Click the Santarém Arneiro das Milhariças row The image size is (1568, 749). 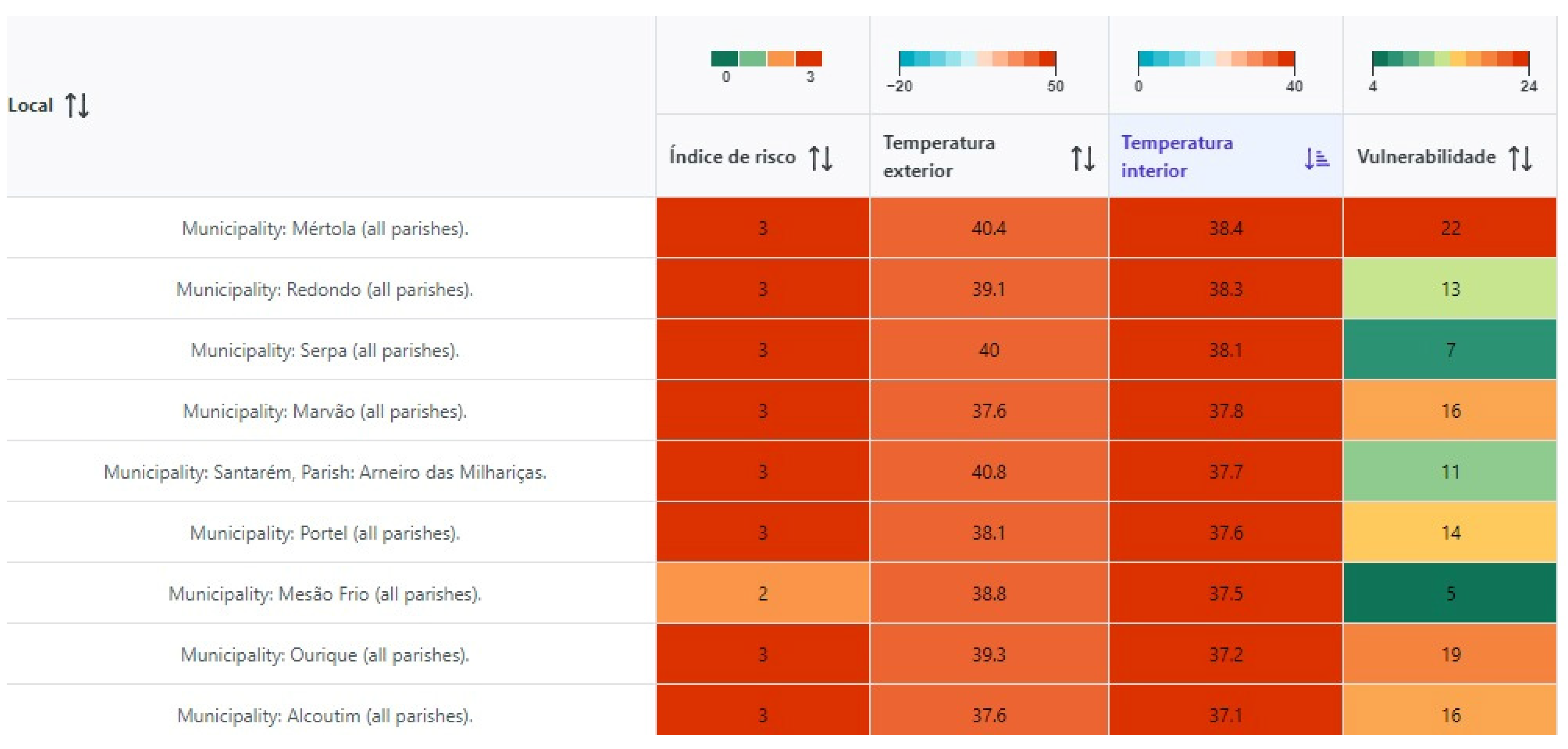(x=325, y=472)
